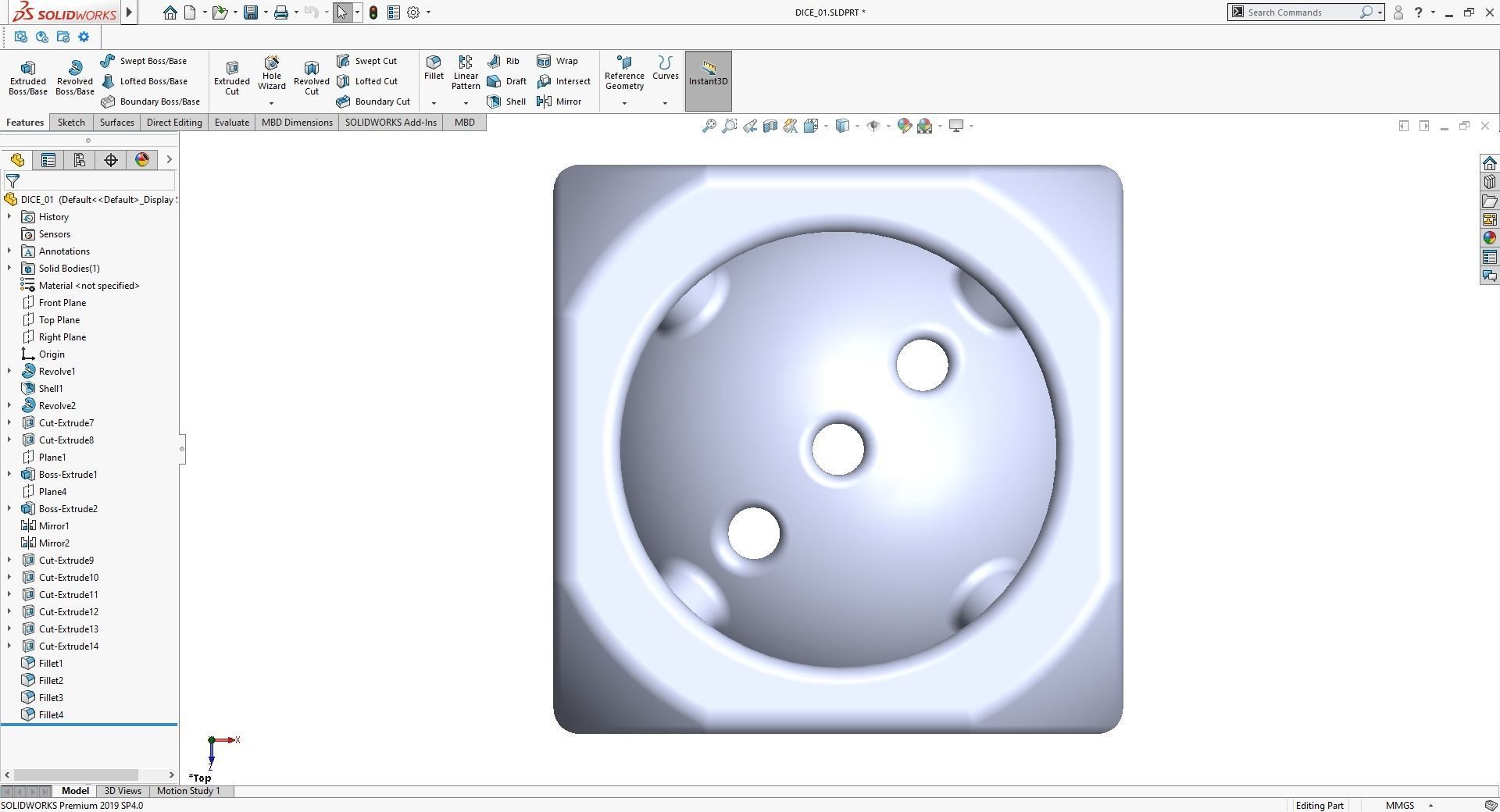The height and width of the screenshot is (812, 1500).
Task: Open the Reference Geometry dropdown arrow
Action: coord(624,103)
